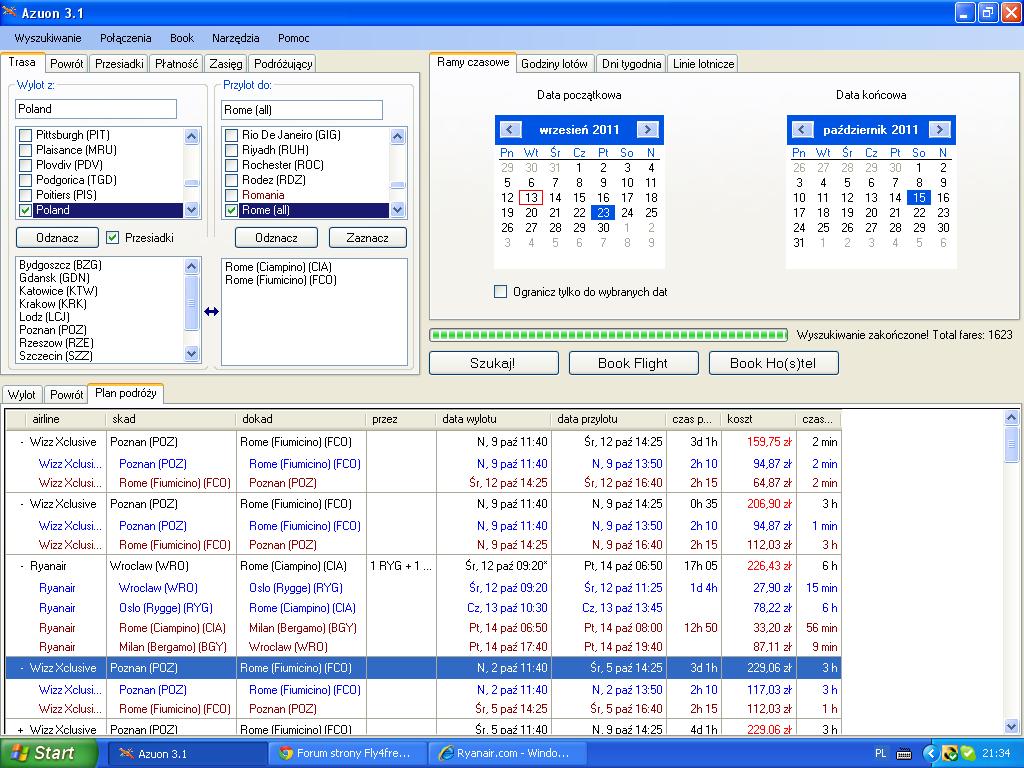1024x768 pixels.
Task: Click the previous month arrow on start calendar
Action: [510, 129]
